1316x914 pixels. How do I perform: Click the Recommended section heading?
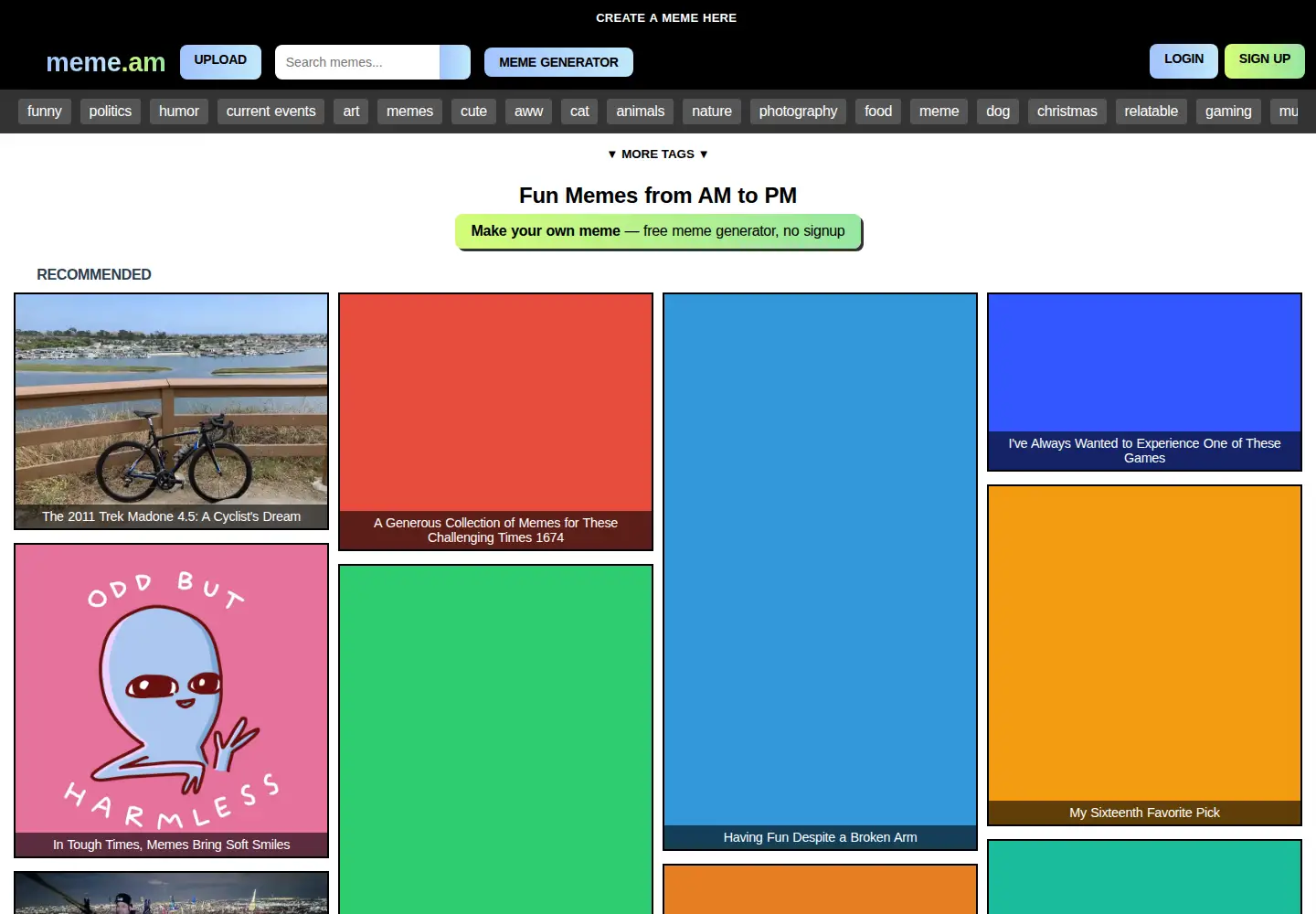click(94, 274)
